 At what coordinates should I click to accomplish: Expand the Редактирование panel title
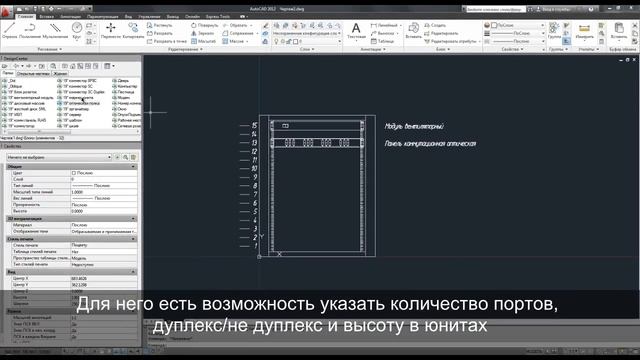[185, 49]
